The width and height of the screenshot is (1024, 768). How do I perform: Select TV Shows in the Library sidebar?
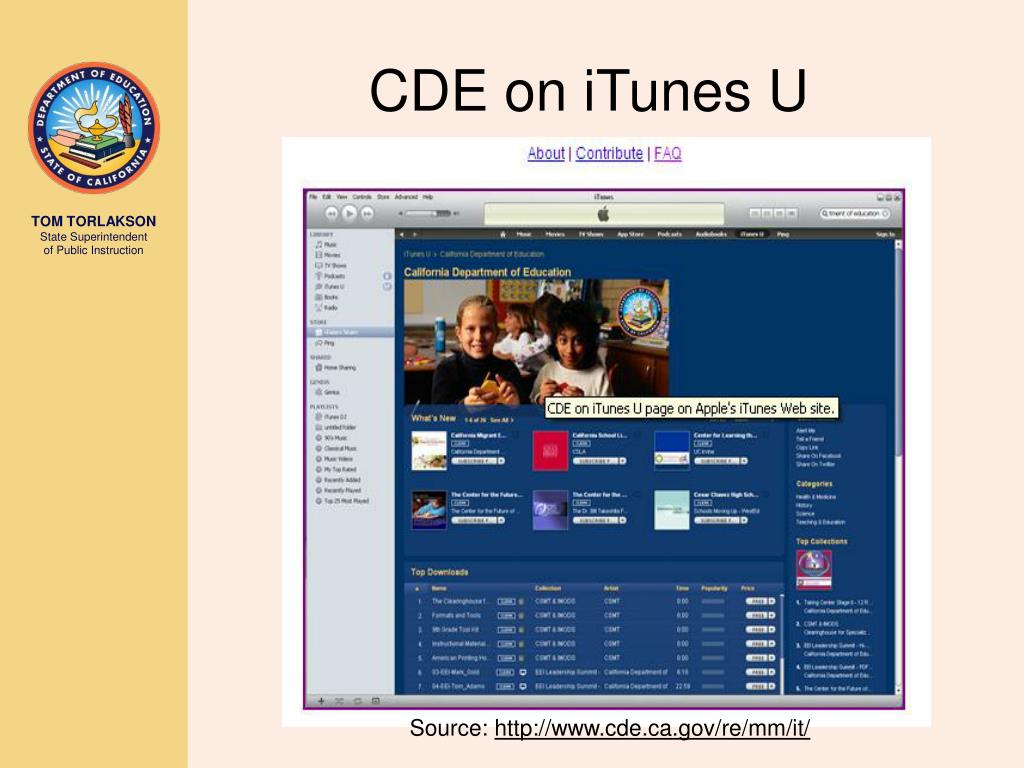coord(331,265)
